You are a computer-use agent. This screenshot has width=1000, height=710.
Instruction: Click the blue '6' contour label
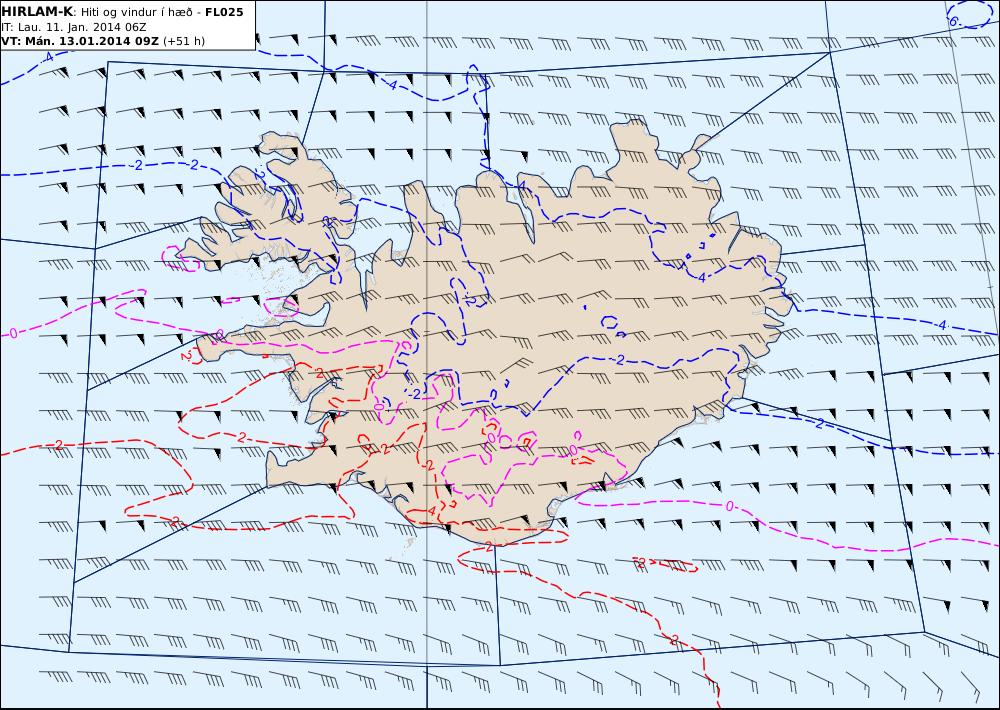953,21
